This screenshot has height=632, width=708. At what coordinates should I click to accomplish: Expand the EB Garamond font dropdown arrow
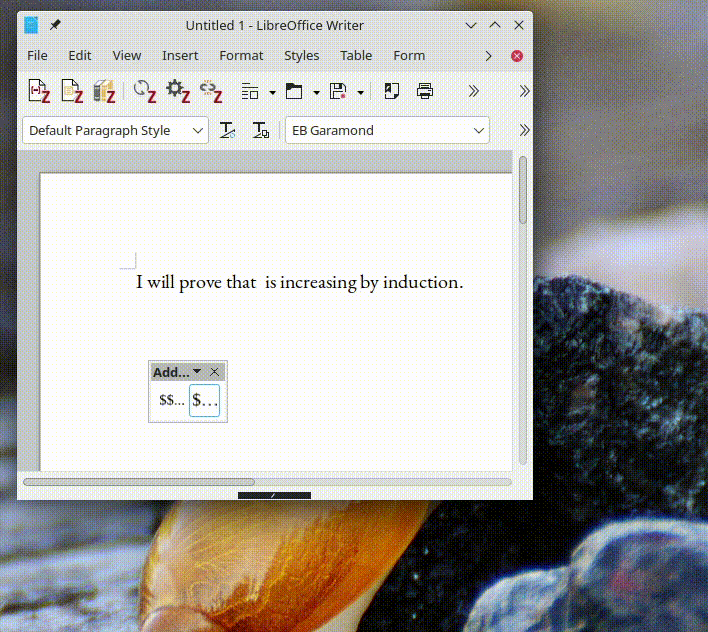tap(479, 130)
